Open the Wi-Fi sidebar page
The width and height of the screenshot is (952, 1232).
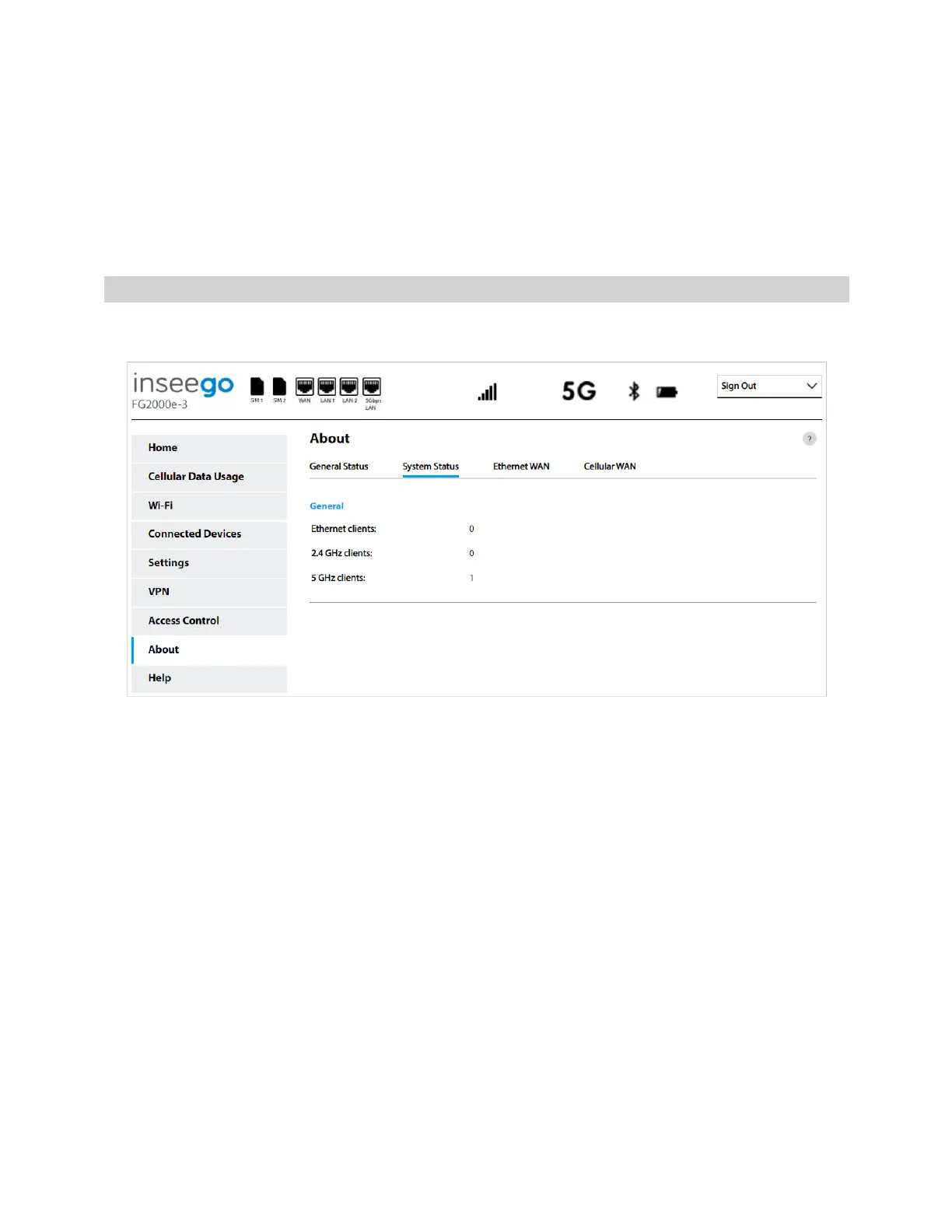pos(209,506)
